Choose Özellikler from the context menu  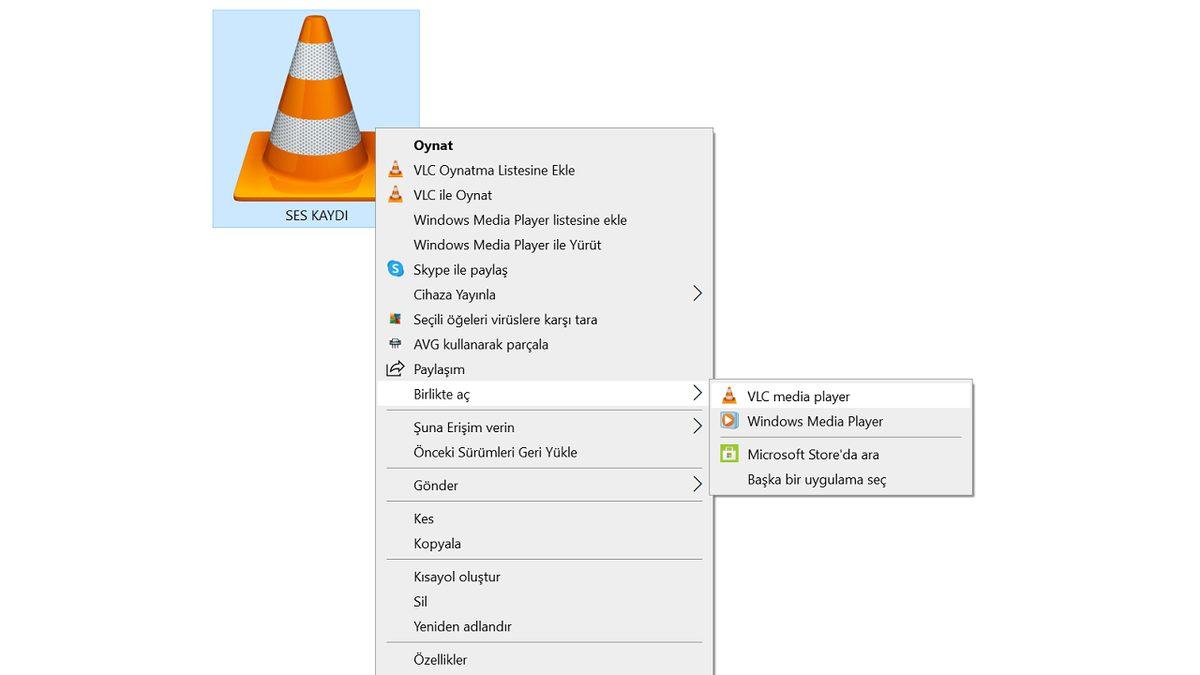pyautogui.click(x=440, y=660)
